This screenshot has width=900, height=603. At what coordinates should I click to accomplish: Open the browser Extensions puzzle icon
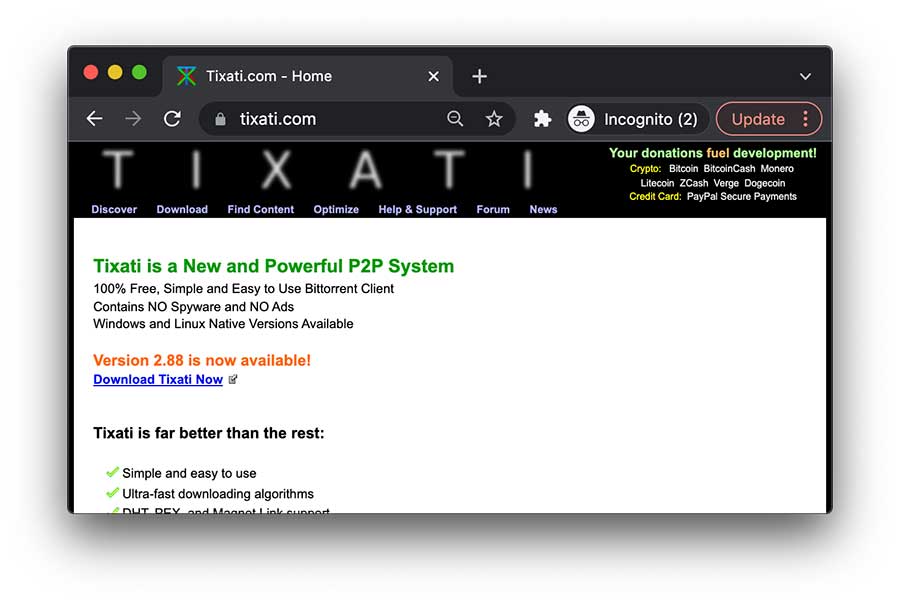point(541,118)
